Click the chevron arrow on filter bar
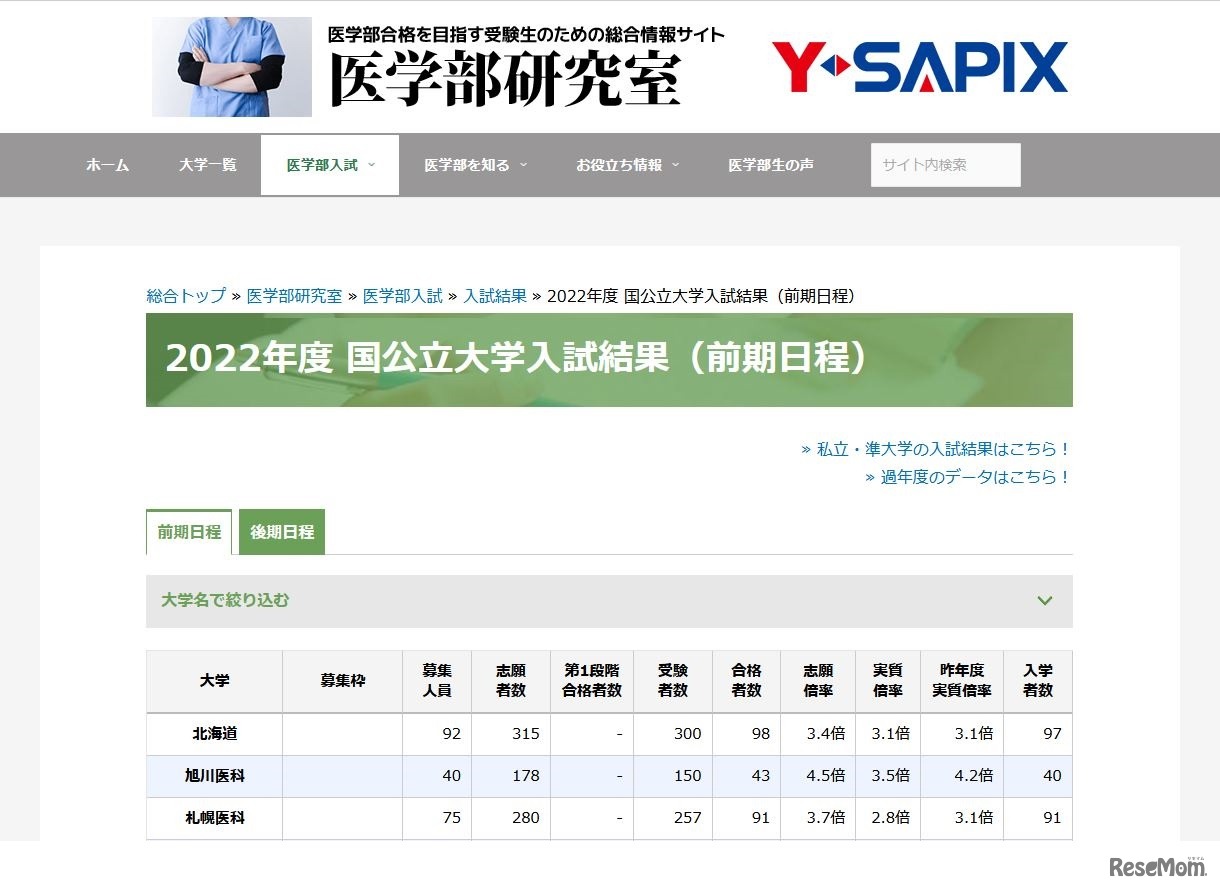 [1045, 601]
